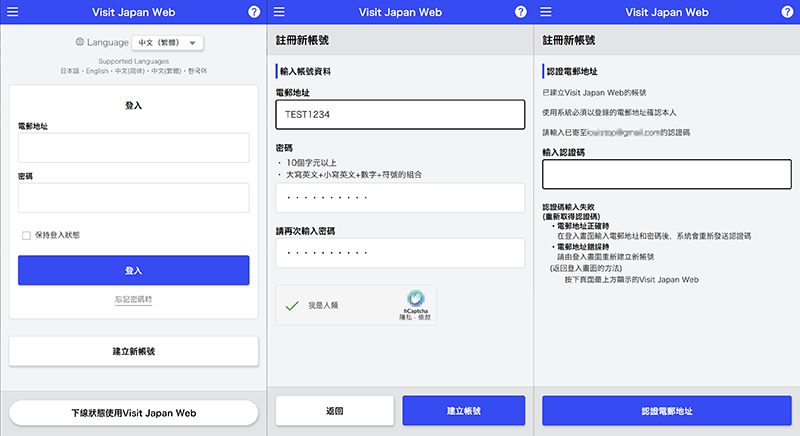Click Visit Japan Web title on account details screen
The height and width of the screenshot is (436, 800).
pyautogui.click(x=401, y=12)
